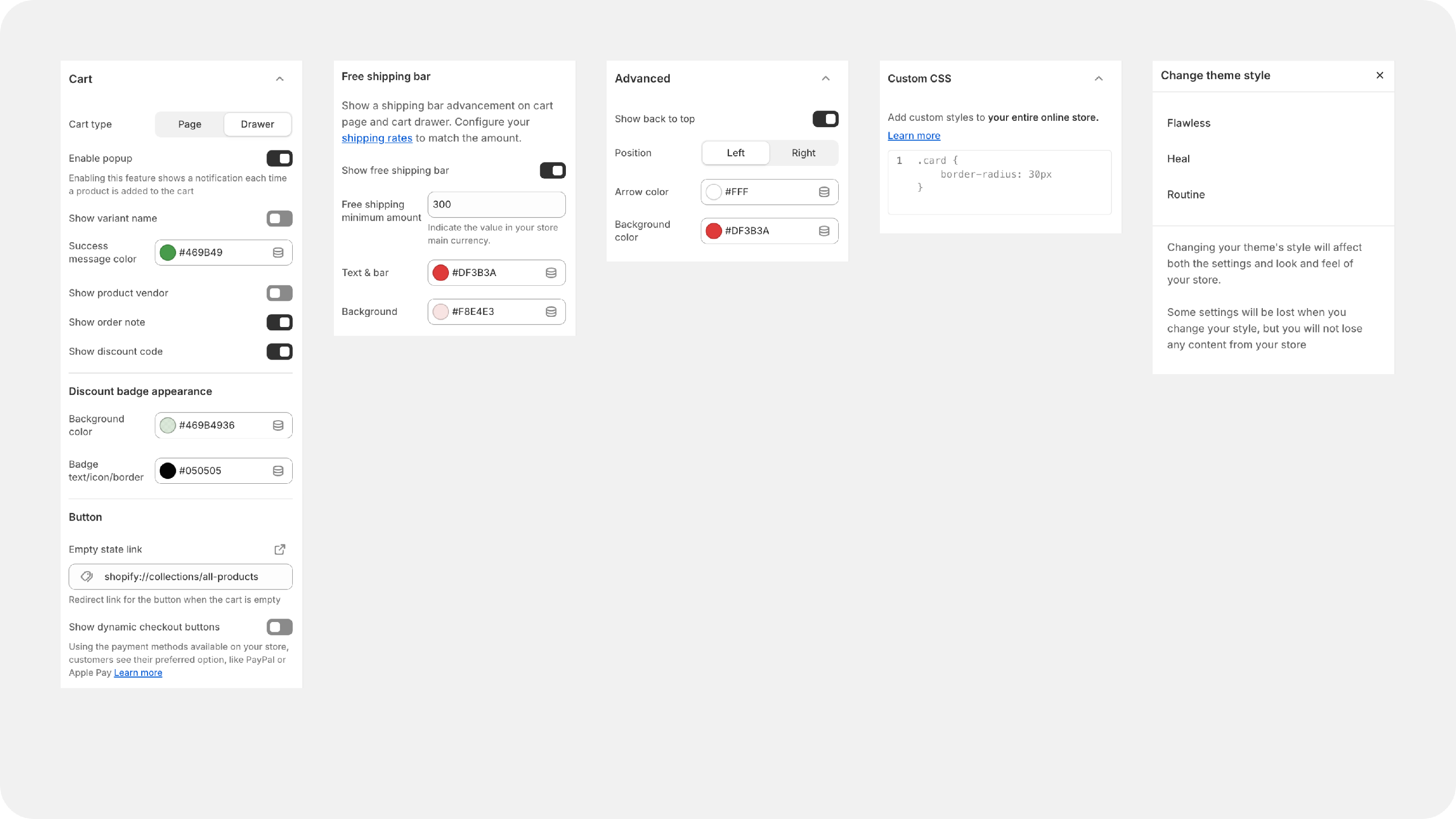Click the Empty state link URL field
Viewport: 1456px width, 819px height.
coord(181,576)
